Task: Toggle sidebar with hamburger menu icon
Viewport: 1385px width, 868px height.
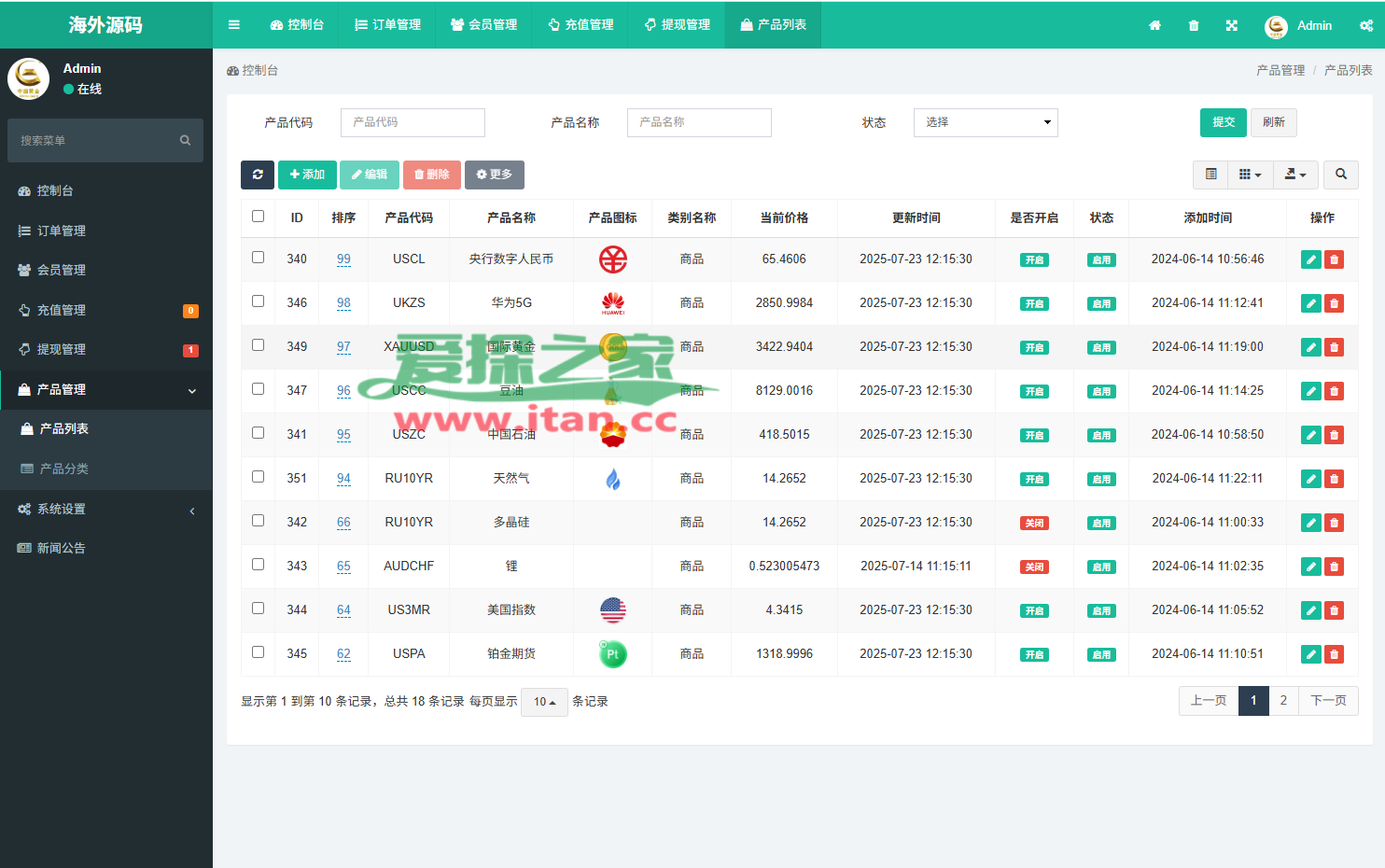Action: tap(234, 25)
